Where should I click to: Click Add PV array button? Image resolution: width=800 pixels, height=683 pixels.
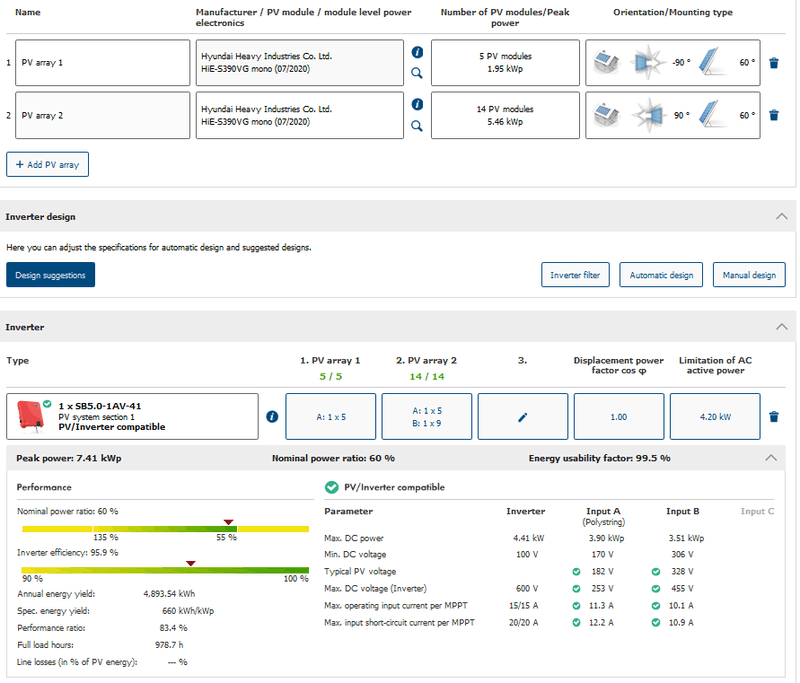[47, 164]
